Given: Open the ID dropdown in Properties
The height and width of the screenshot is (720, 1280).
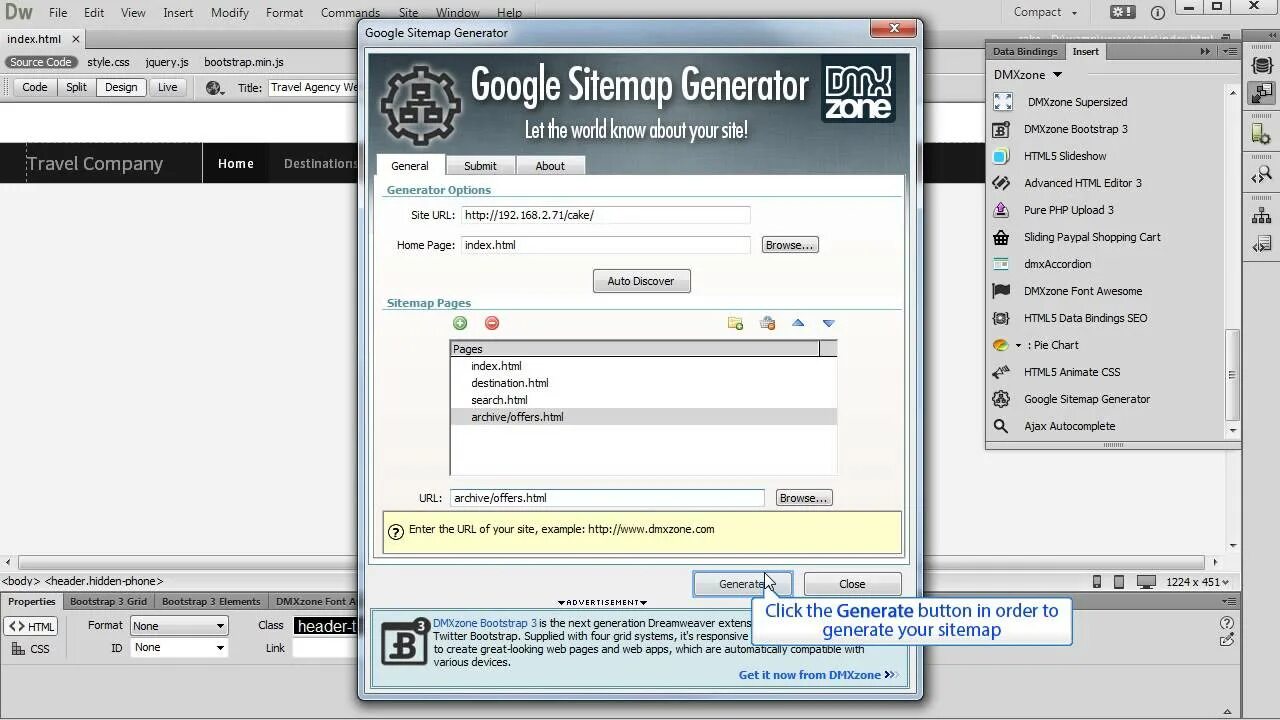Looking at the screenshot, I should click(179, 648).
